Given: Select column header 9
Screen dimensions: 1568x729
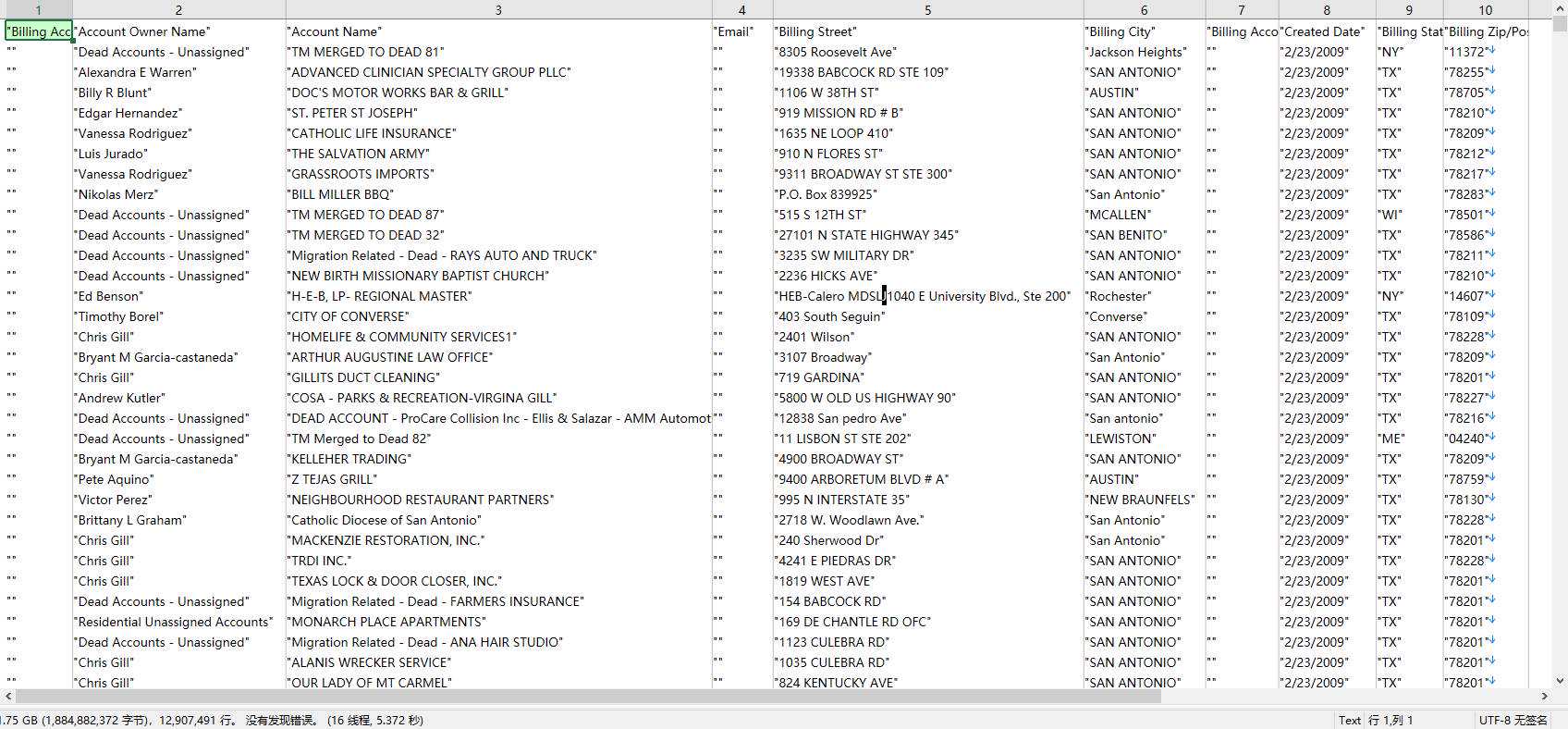Looking at the screenshot, I should coord(1409,10).
